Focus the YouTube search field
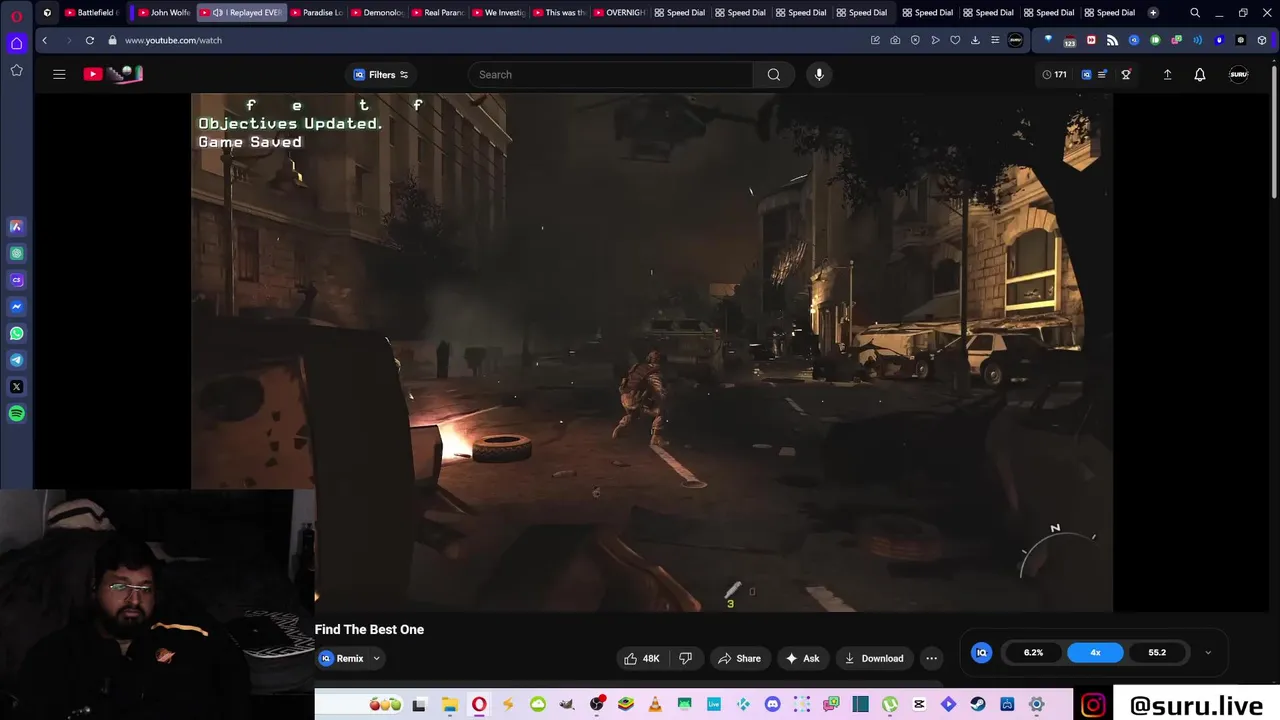The width and height of the screenshot is (1280, 720). [610, 74]
